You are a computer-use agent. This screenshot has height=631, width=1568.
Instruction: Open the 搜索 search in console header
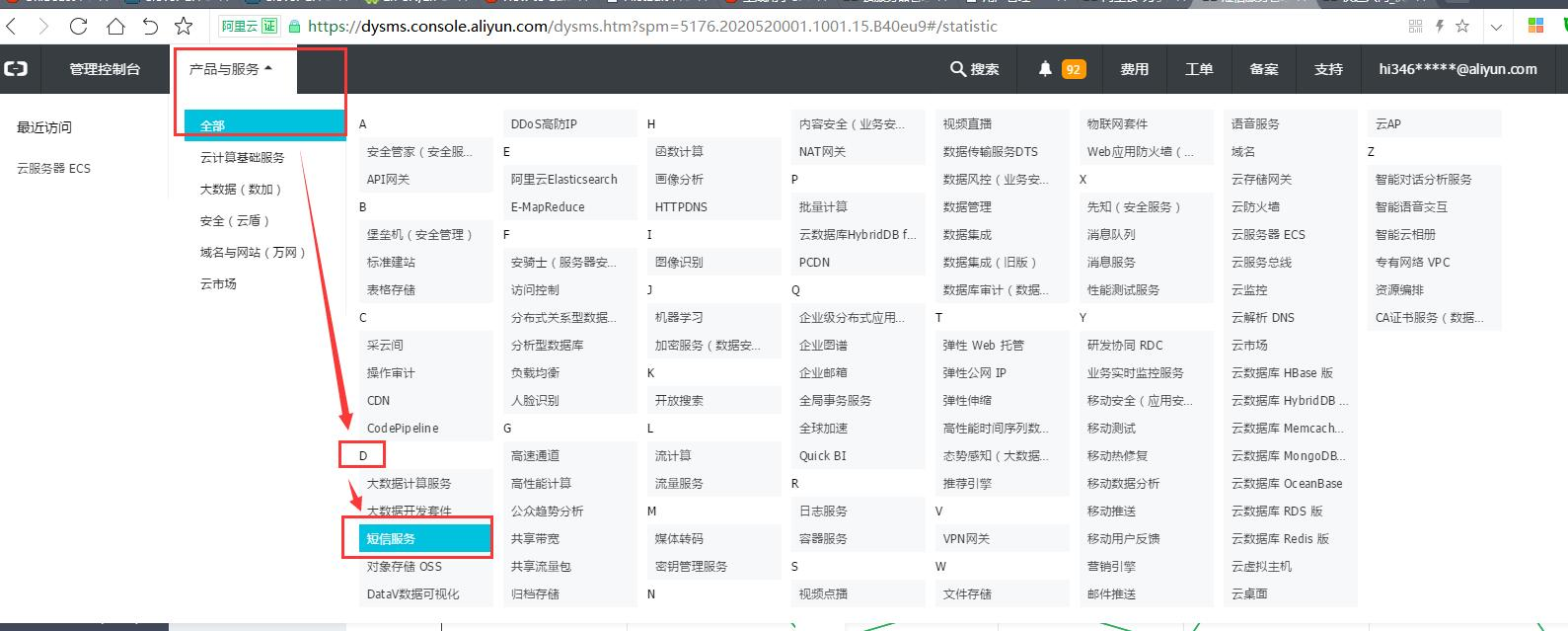tap(974, 69)
